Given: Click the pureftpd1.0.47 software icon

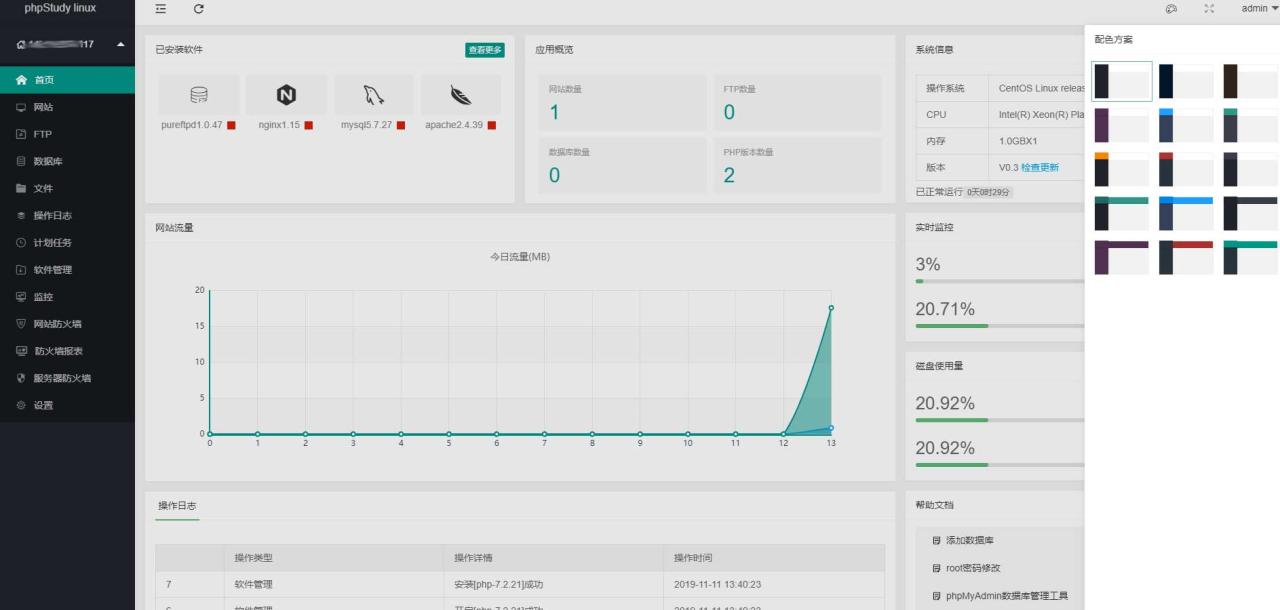Looking at the screenshot, I should (199, 95).
